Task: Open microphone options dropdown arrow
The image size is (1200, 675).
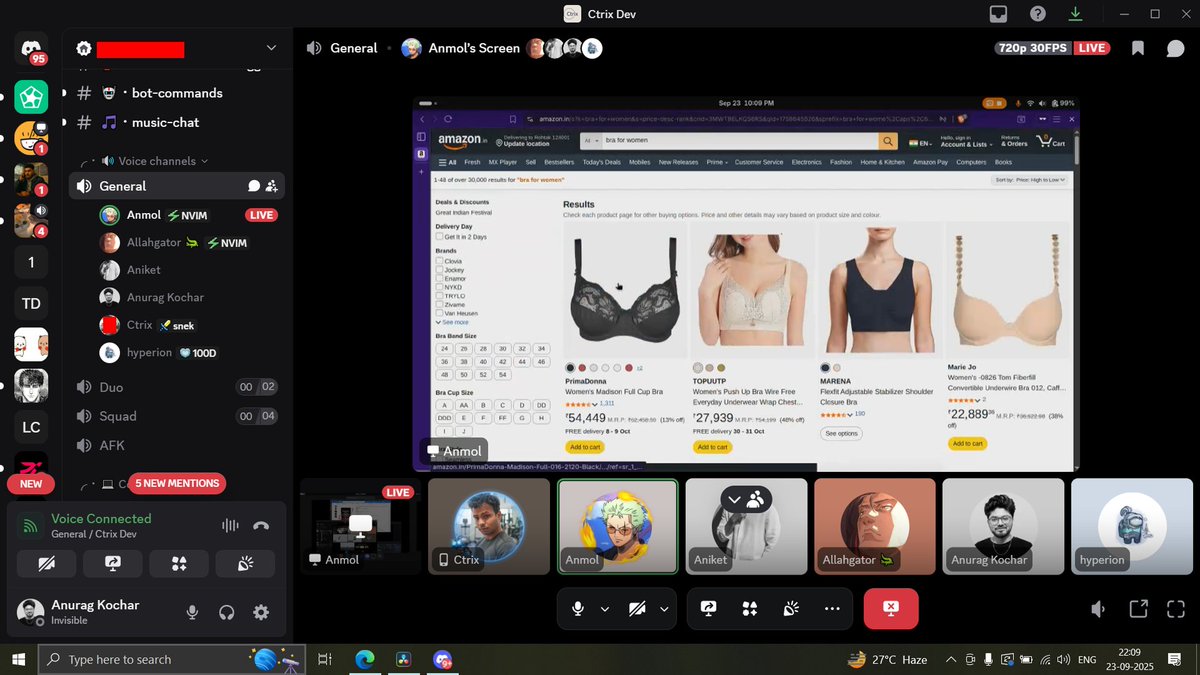Action: 604,609
